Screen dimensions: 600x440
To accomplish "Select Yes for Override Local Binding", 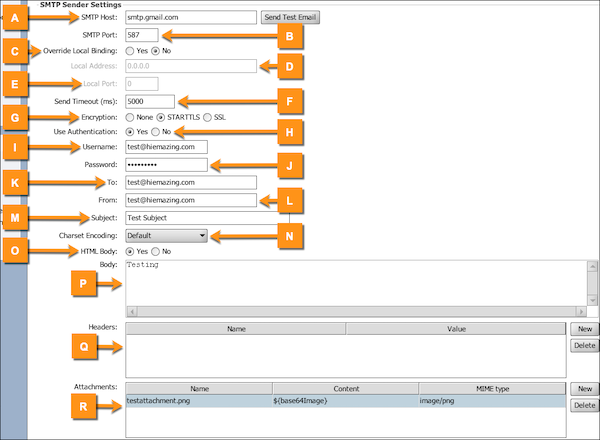I will point(129,51).
